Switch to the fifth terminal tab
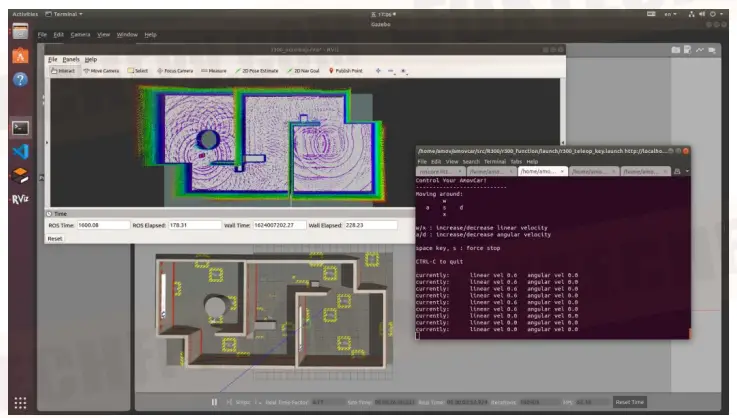This screenshot has height=418, width=737. 645,172
